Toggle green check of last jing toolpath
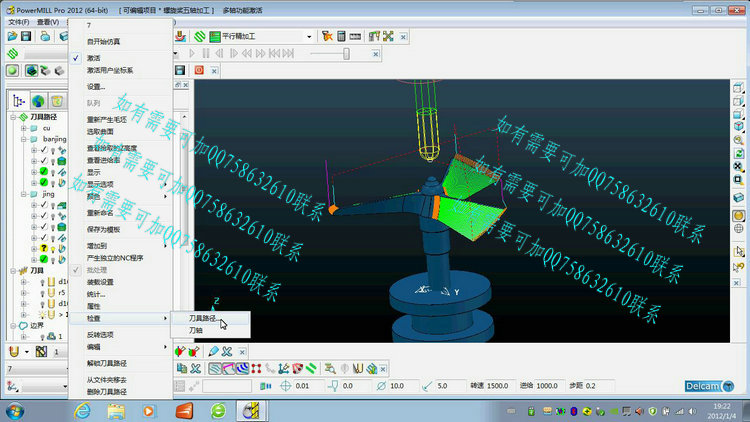 tap(44, 259)
